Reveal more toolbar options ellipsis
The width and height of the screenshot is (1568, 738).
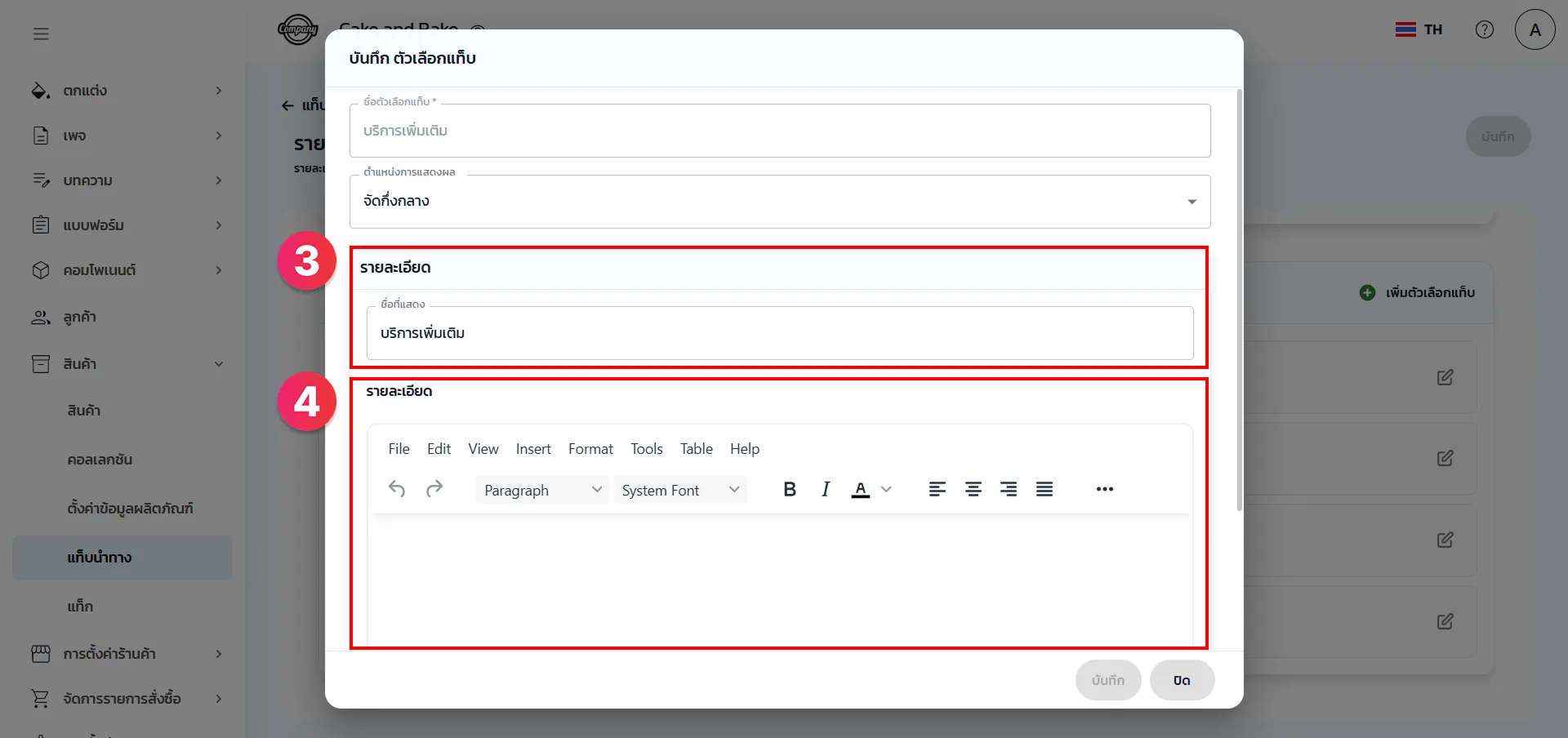1104,490
